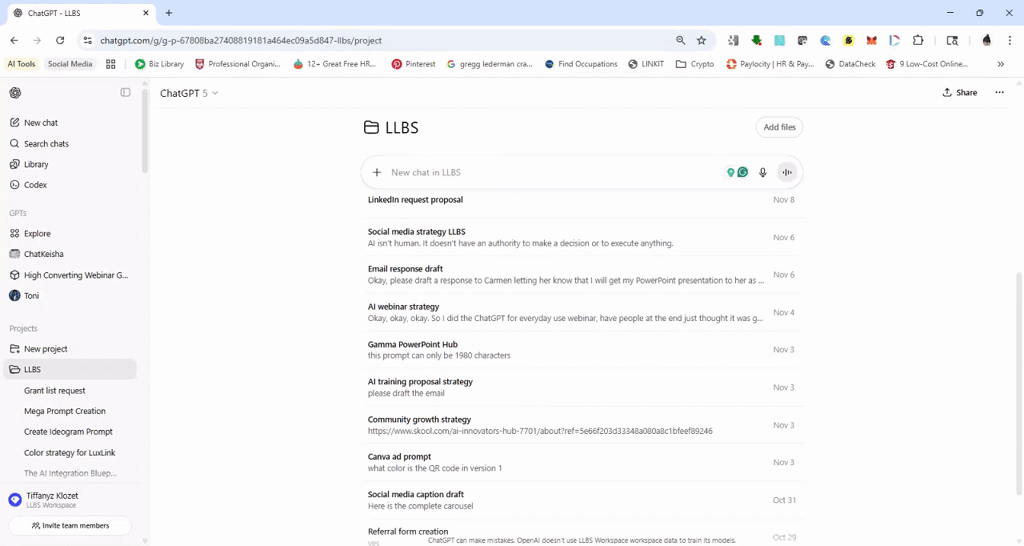Go back in browser
The width and height of the screenshot is (1024, 546).
[14, 40]
